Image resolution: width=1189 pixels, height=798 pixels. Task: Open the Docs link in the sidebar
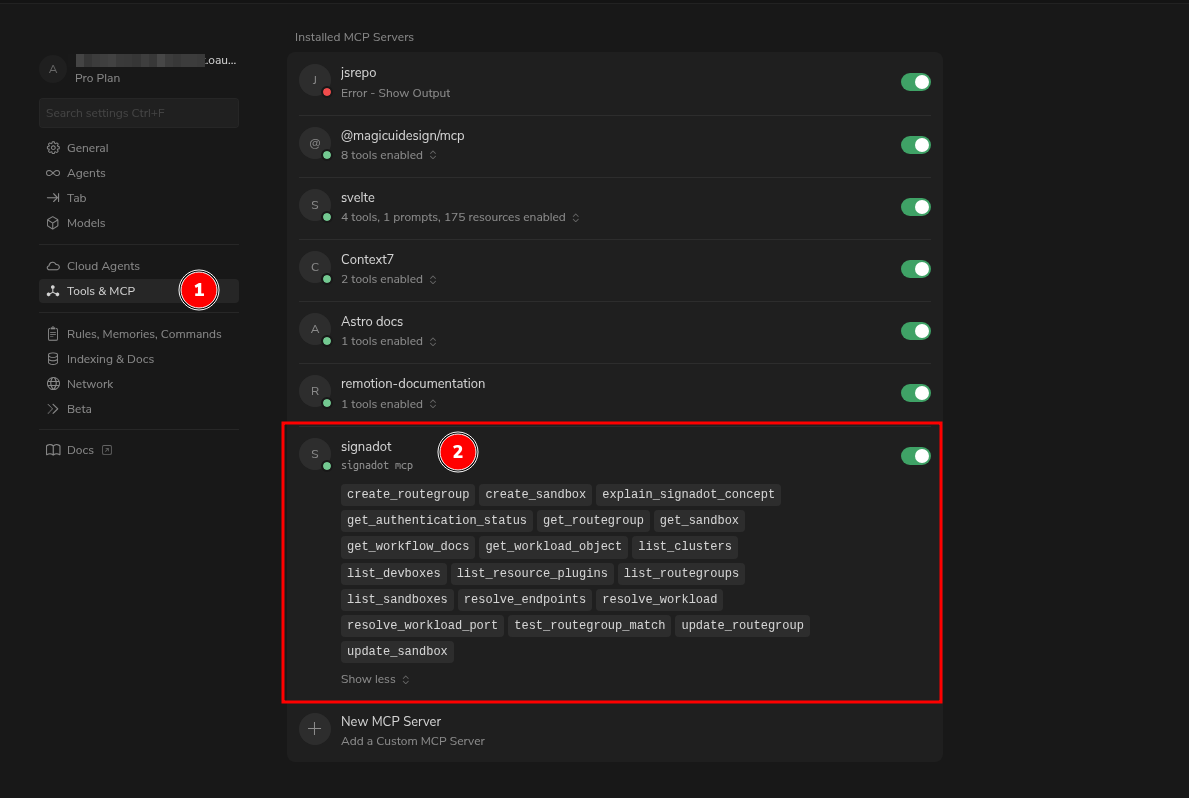79,449
